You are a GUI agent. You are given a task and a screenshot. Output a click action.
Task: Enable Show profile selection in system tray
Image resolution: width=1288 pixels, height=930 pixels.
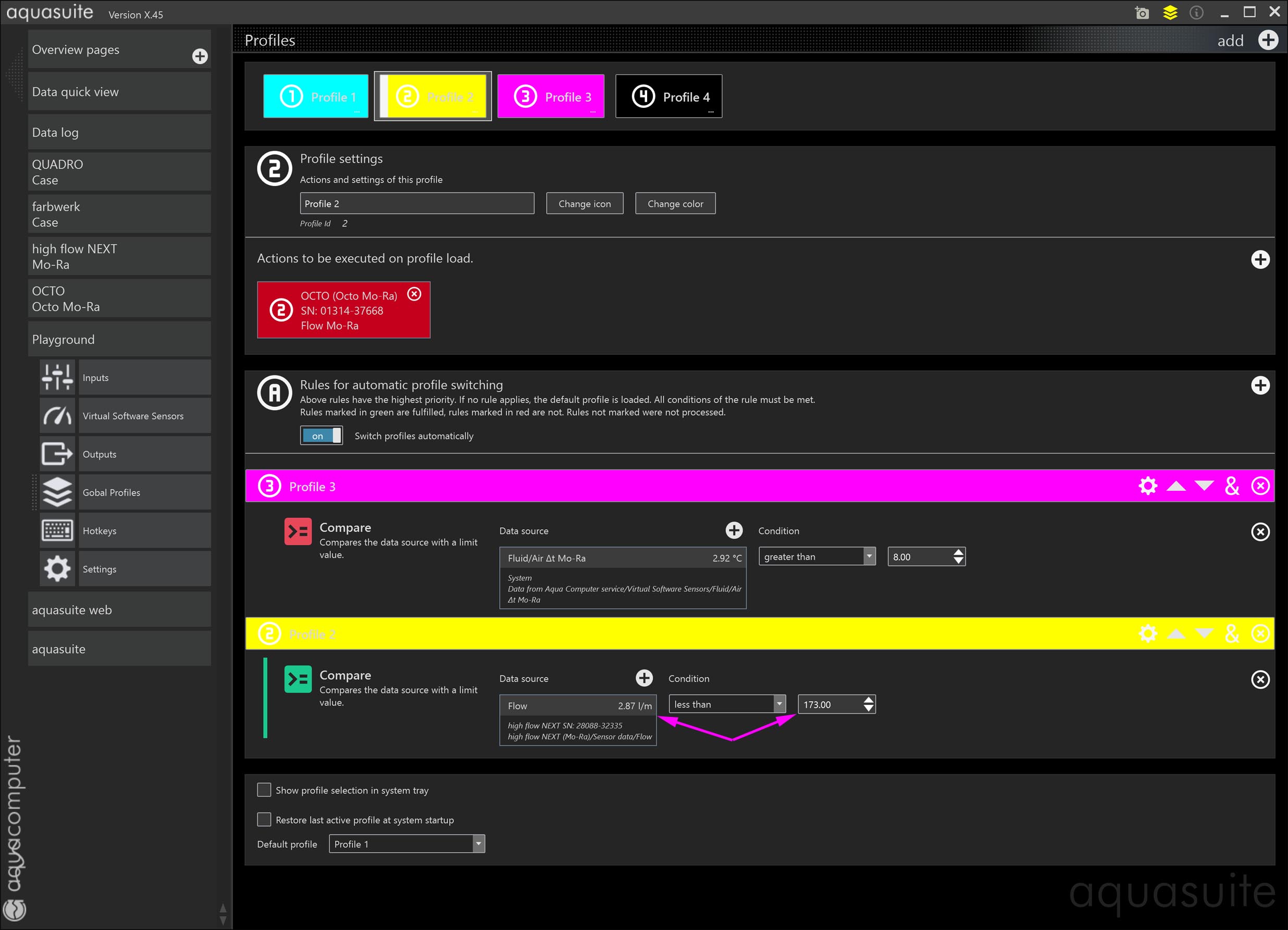(x=264, y=790)
